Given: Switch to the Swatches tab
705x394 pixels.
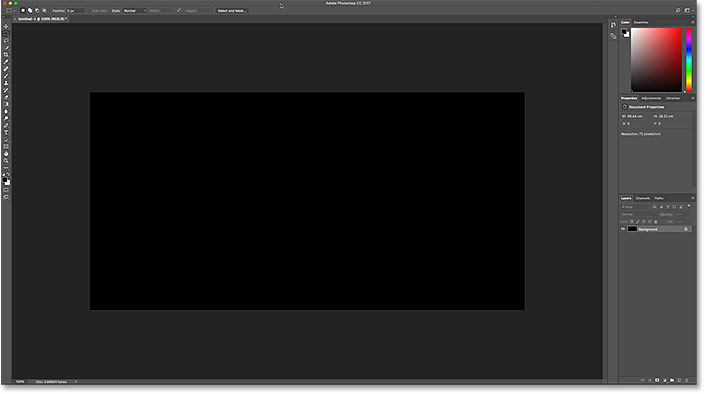Looking at the screenshot, I should point(641,22).
